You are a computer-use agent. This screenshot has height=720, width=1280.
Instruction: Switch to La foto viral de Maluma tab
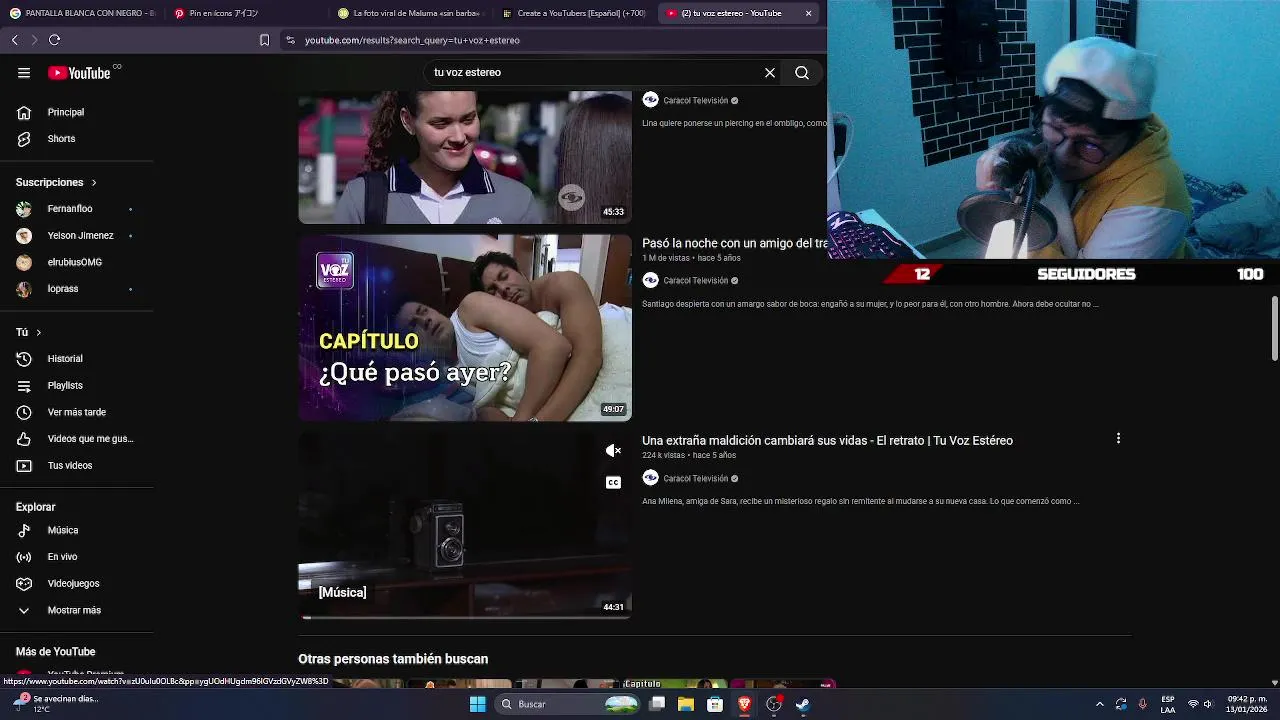click(410, 13)
